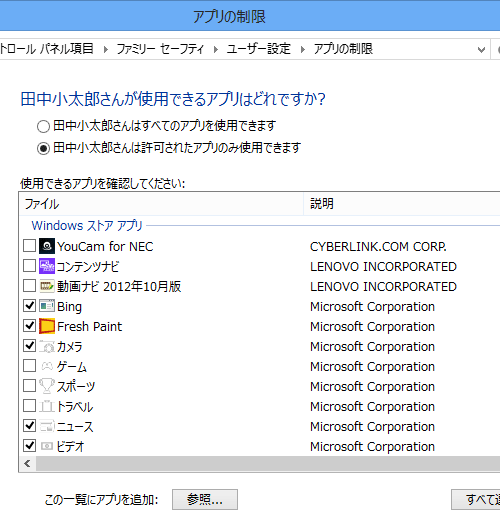500x530 pixels.
Task: Check the トラベル checkbox
Action: pyautogui.click(x=29, y=406)
